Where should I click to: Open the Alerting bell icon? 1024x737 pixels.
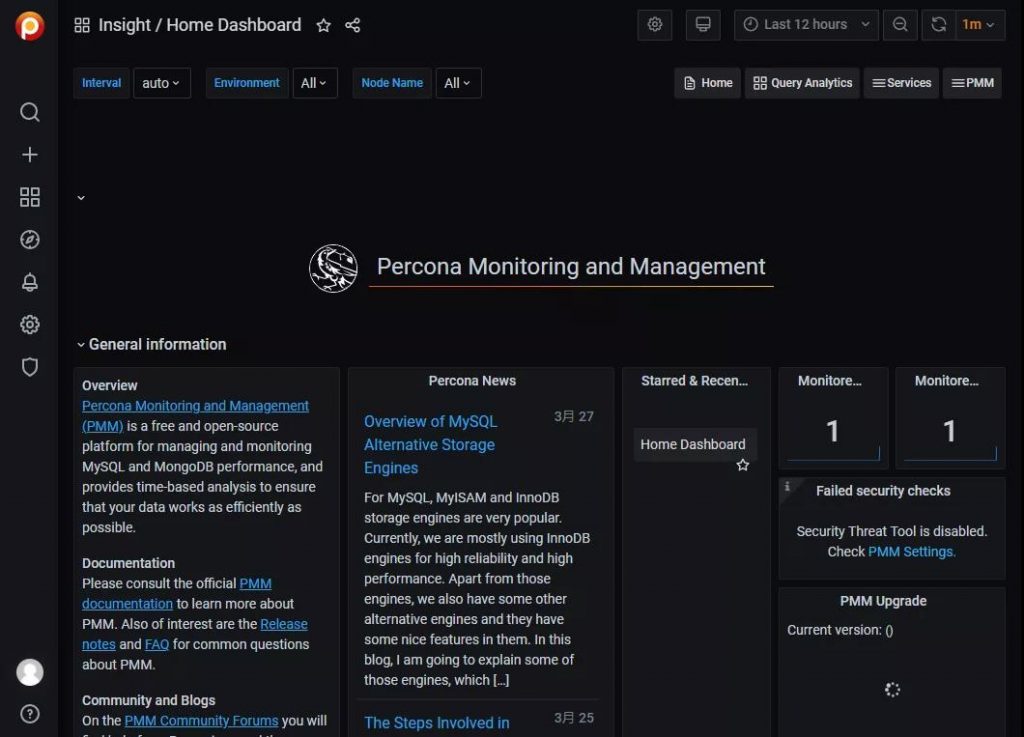tap(29, 282)
